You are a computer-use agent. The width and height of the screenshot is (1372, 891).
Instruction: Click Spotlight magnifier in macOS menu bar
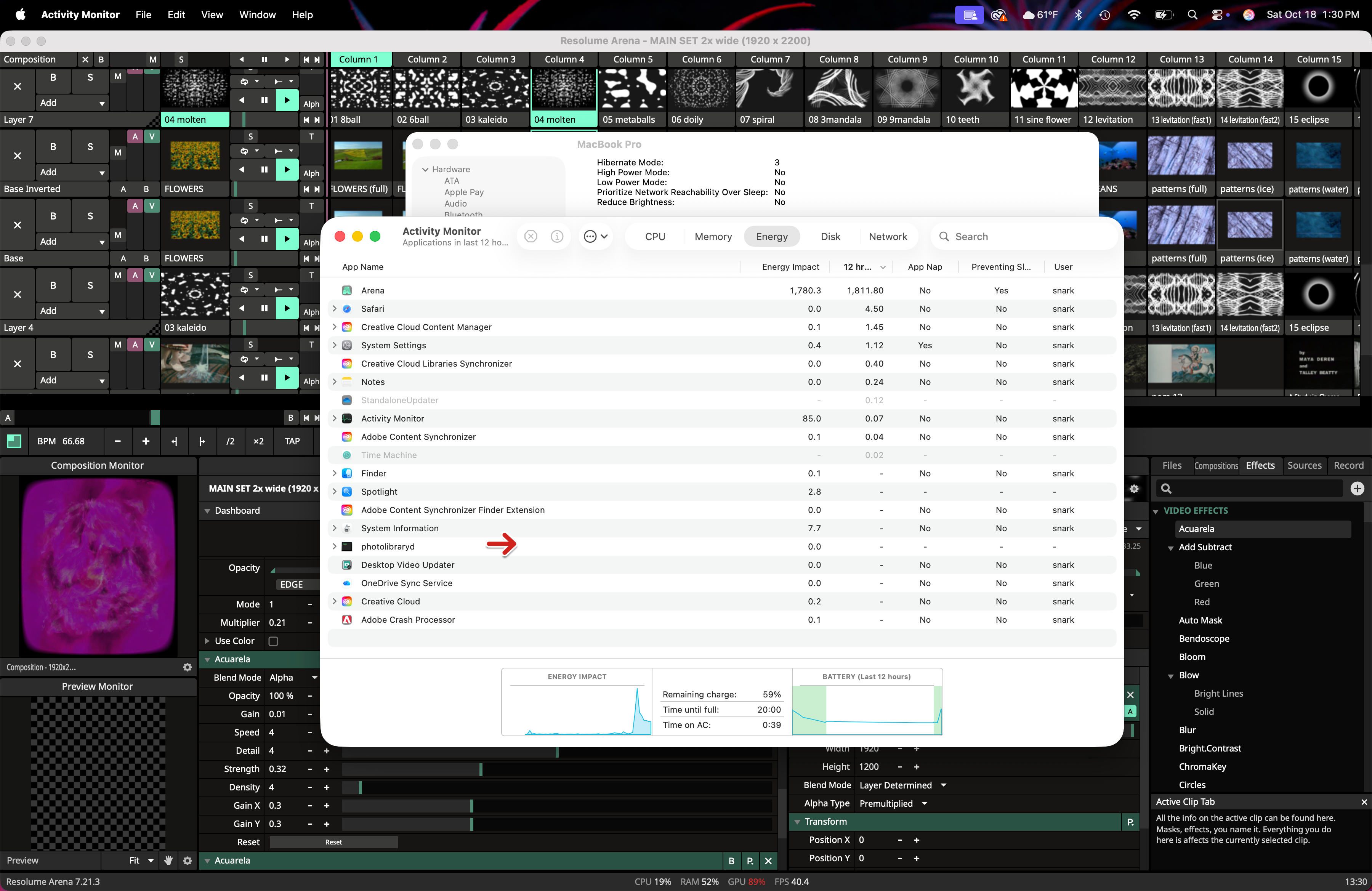pos(1192,15)
